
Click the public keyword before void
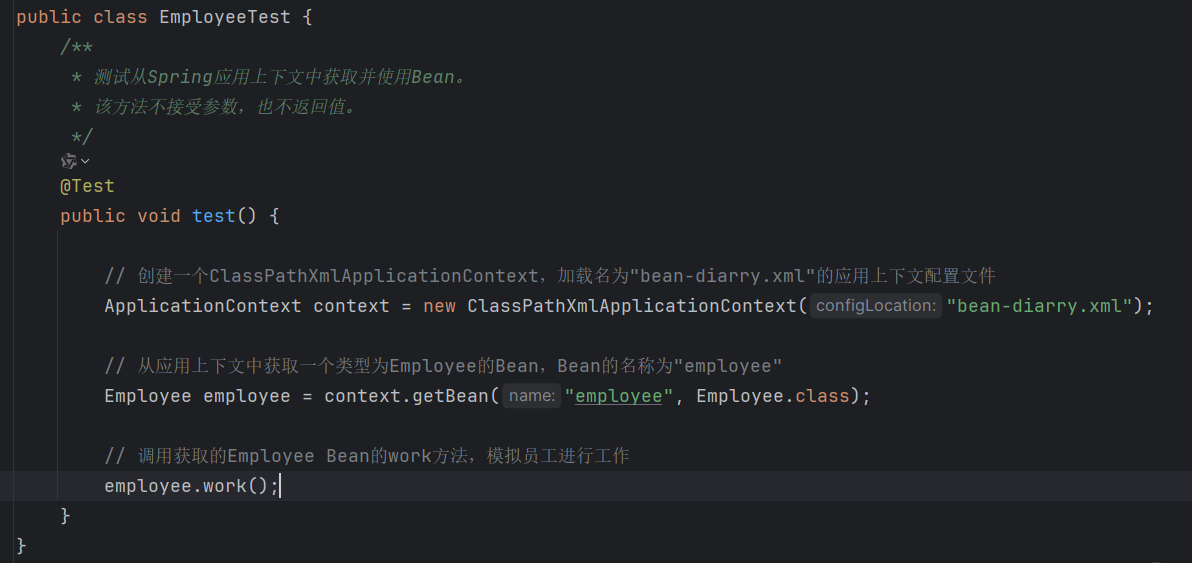(93, 216)
